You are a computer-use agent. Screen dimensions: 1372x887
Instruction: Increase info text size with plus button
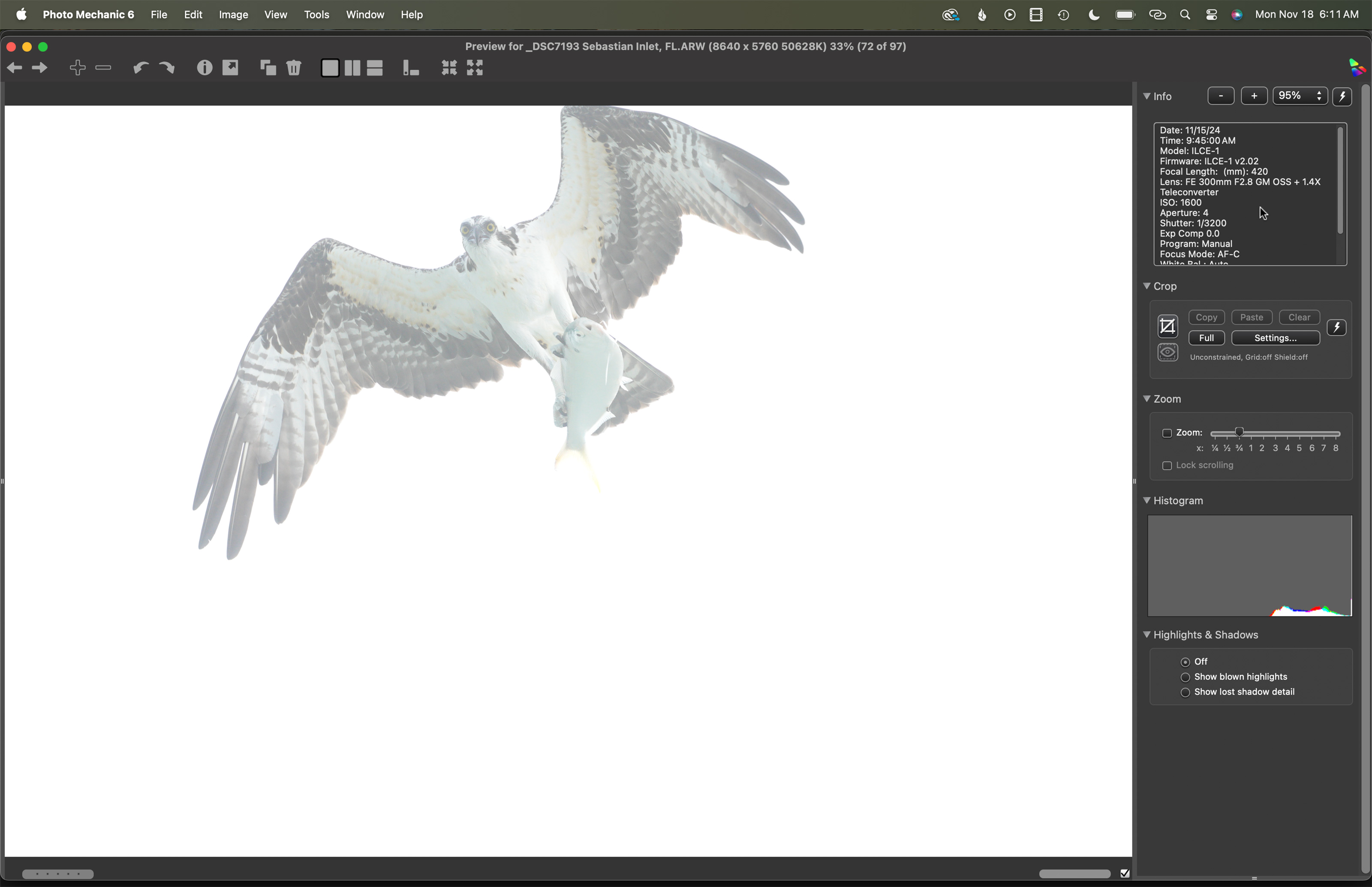[x=1254, y=96]
